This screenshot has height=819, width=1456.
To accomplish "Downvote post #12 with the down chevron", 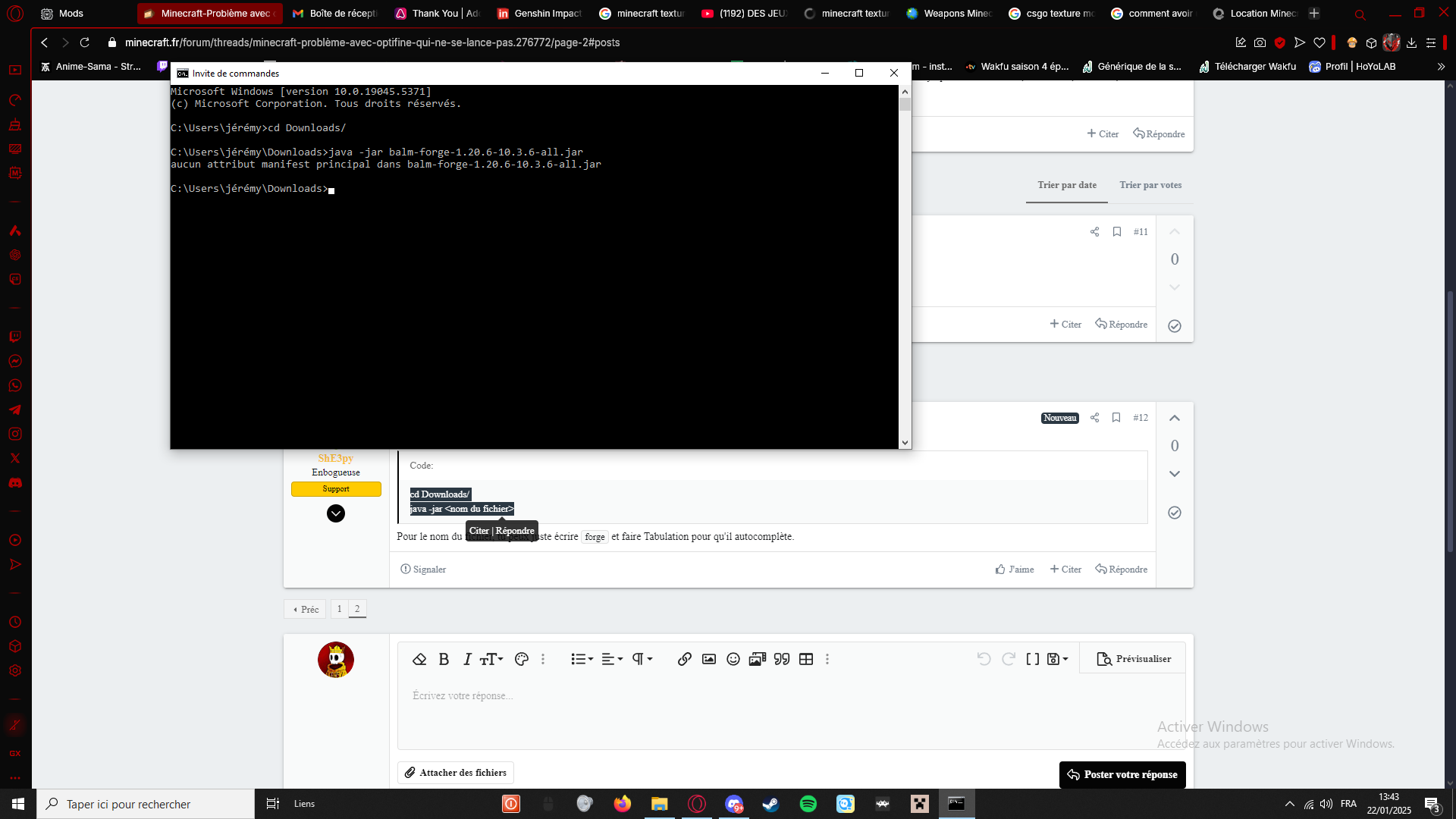I will pos(1175,474).
